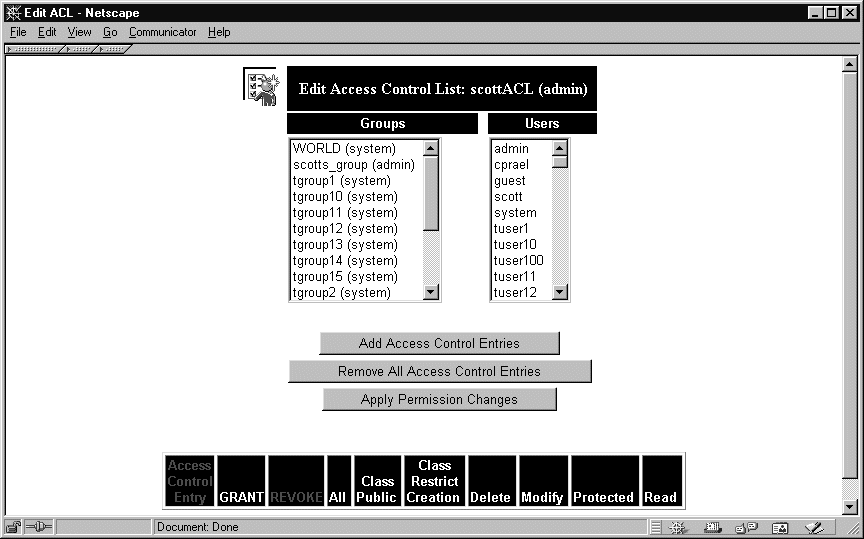The width and height of the screenshot is (864, 539).
Task: Select WORLD (system) in Groups list
Action: click(357, 148)
